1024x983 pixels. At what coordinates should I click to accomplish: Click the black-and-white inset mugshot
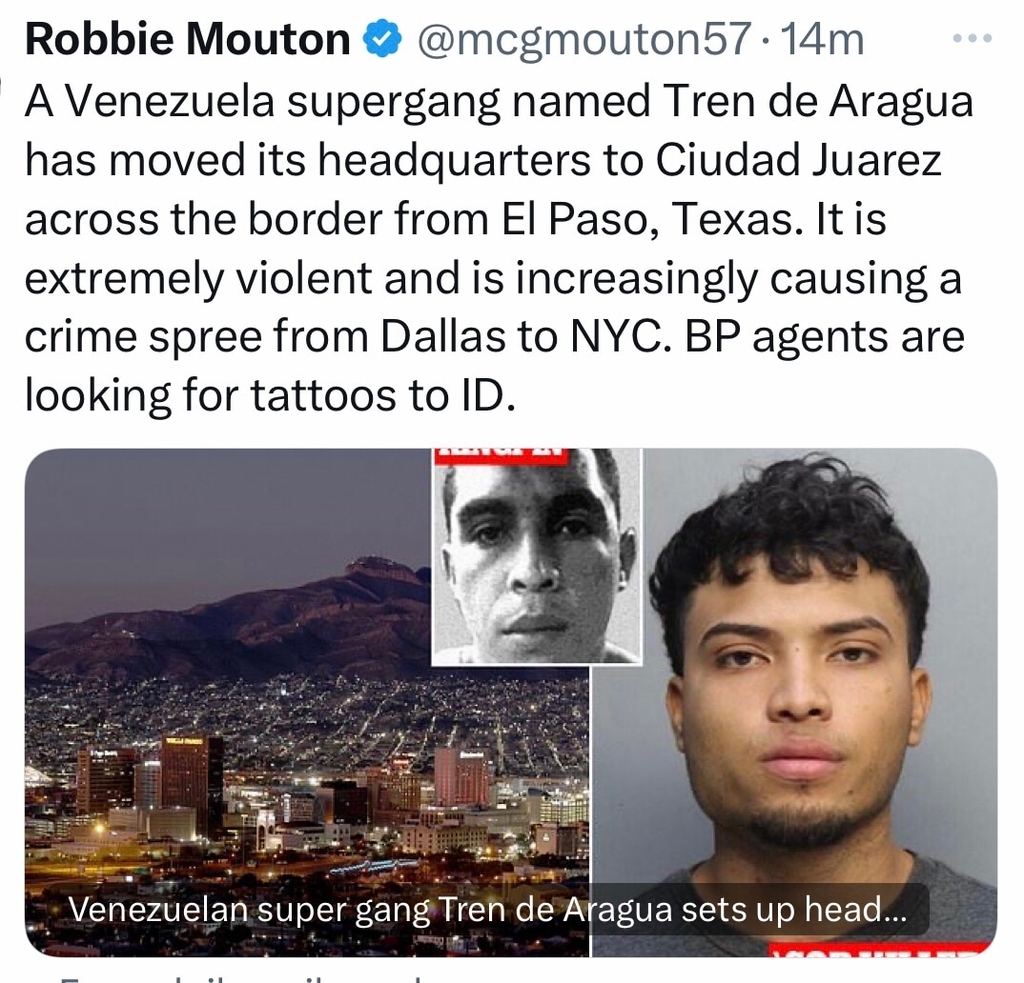(x=537, y=556)
